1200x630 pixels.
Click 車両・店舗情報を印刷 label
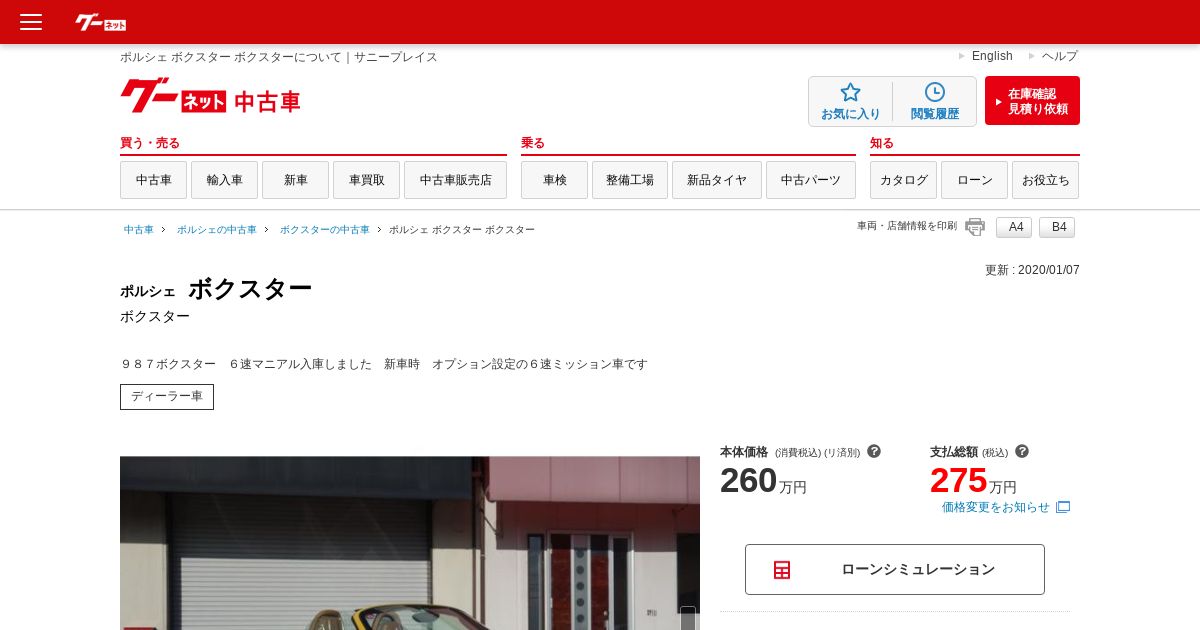(907, 226)
